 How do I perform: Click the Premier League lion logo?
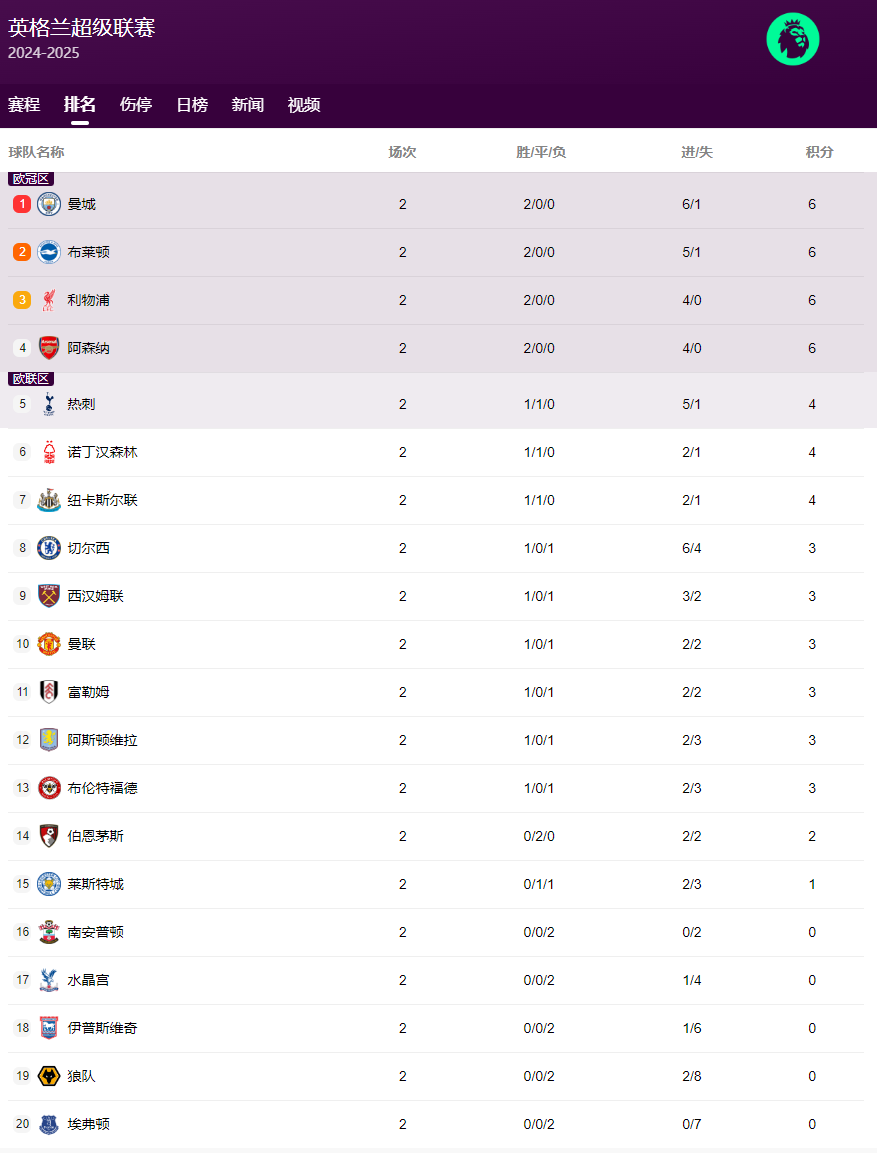click(x=792, y=40)
